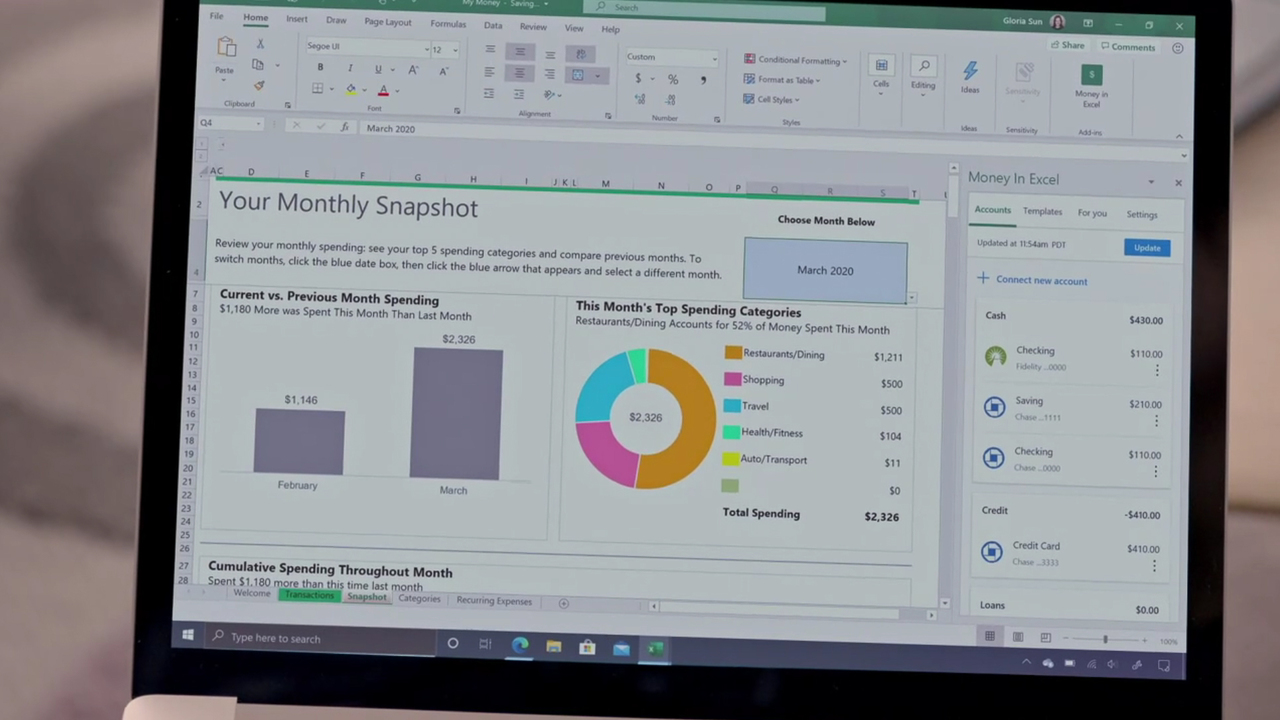
Task: Open the Templates tab in Money In Excel
Action: click(1042, 213)
